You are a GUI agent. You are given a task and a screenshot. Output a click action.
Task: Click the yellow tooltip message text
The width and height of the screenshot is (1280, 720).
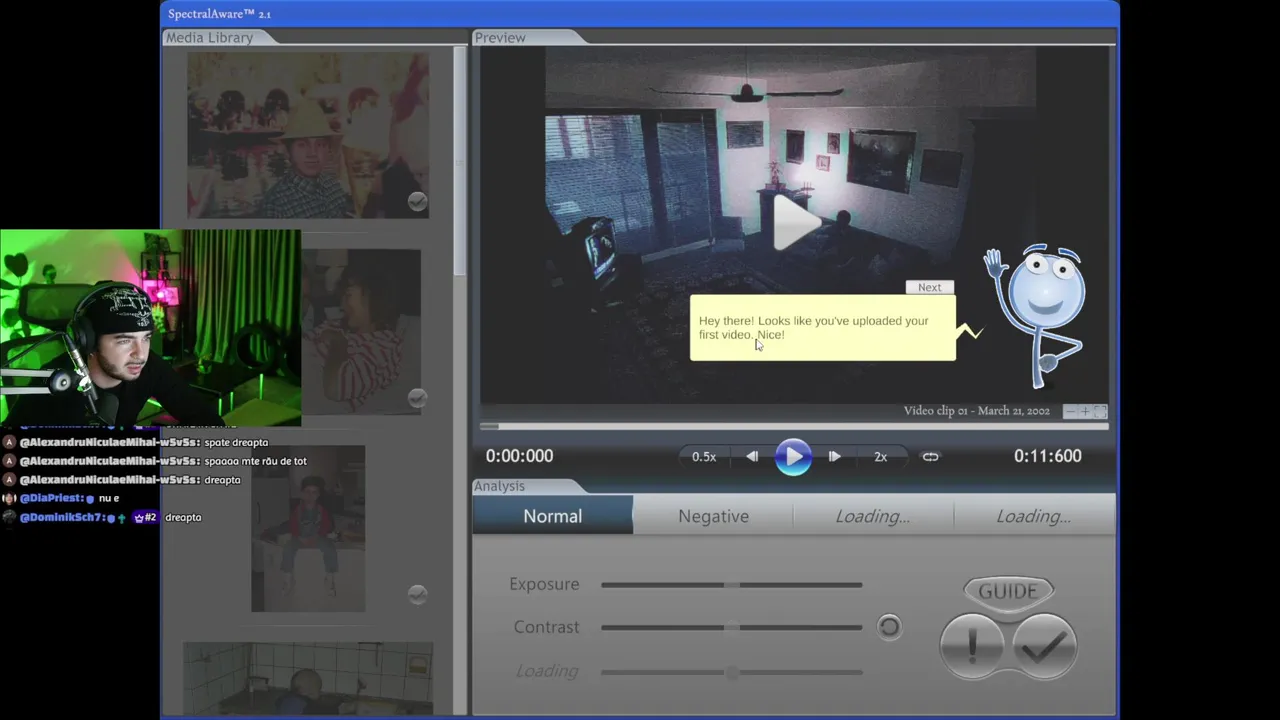click(x=813, y=328)
